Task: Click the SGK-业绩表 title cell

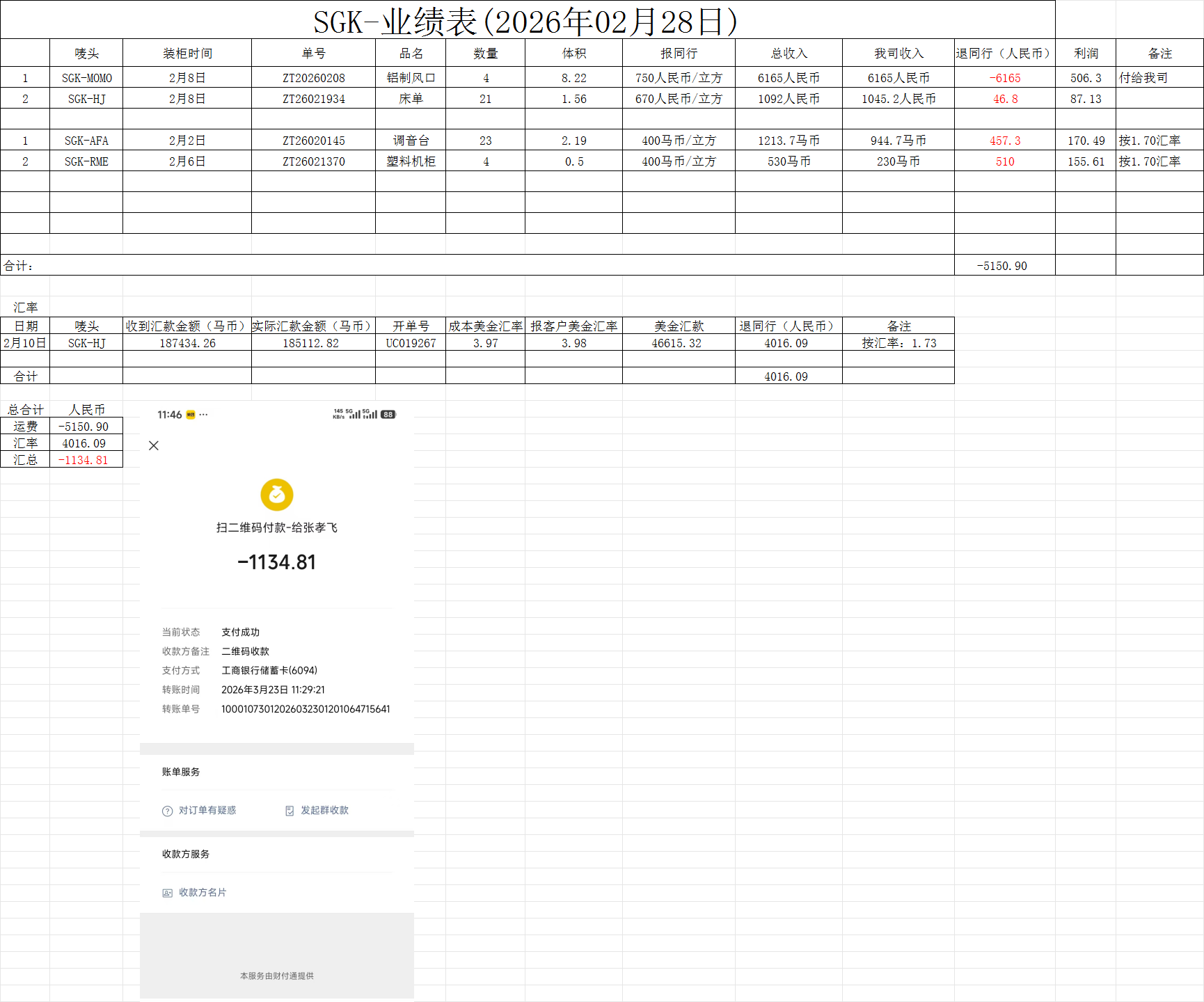Action: [x=526, y=21]
